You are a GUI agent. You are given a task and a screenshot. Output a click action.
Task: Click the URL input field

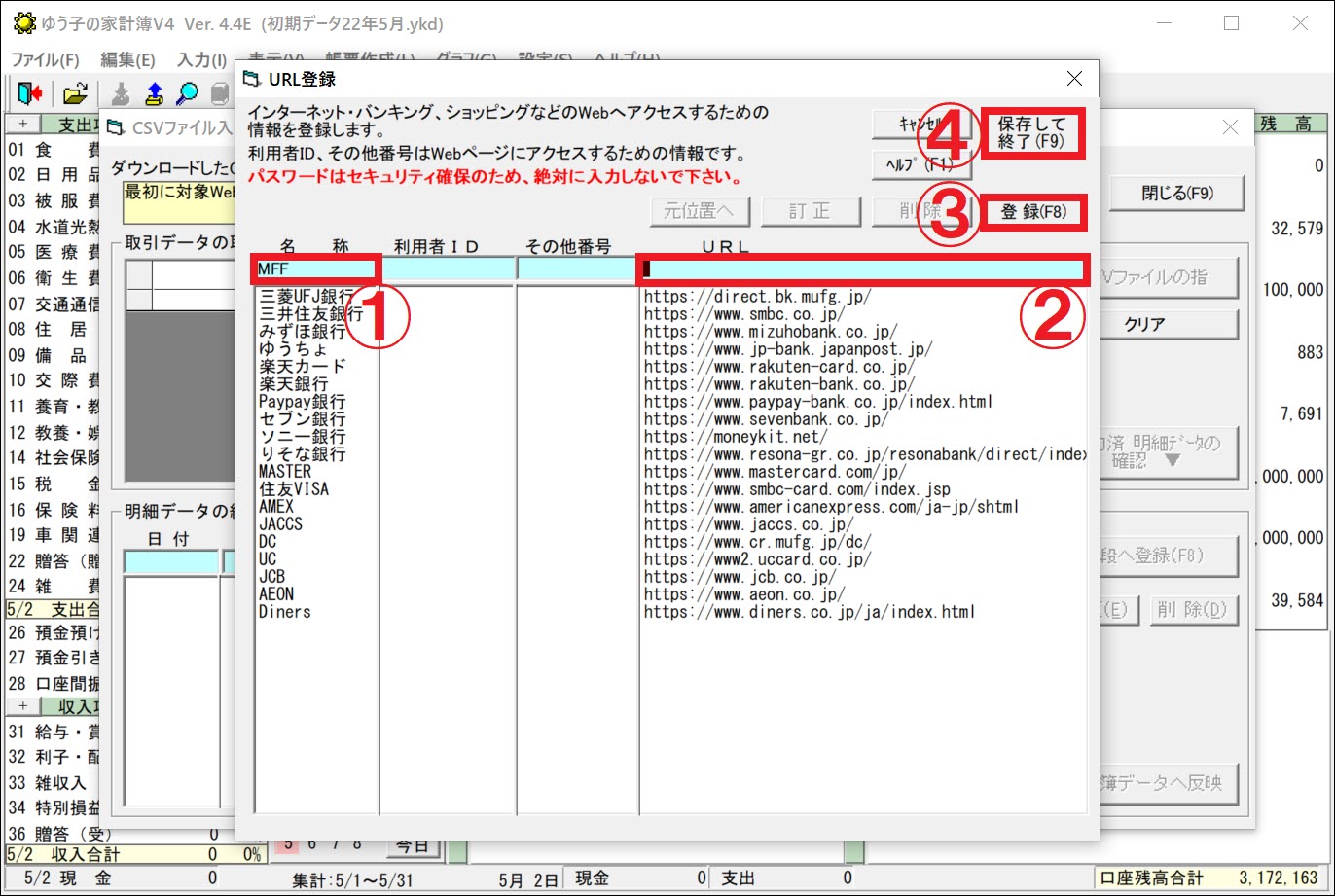(863, 269)
